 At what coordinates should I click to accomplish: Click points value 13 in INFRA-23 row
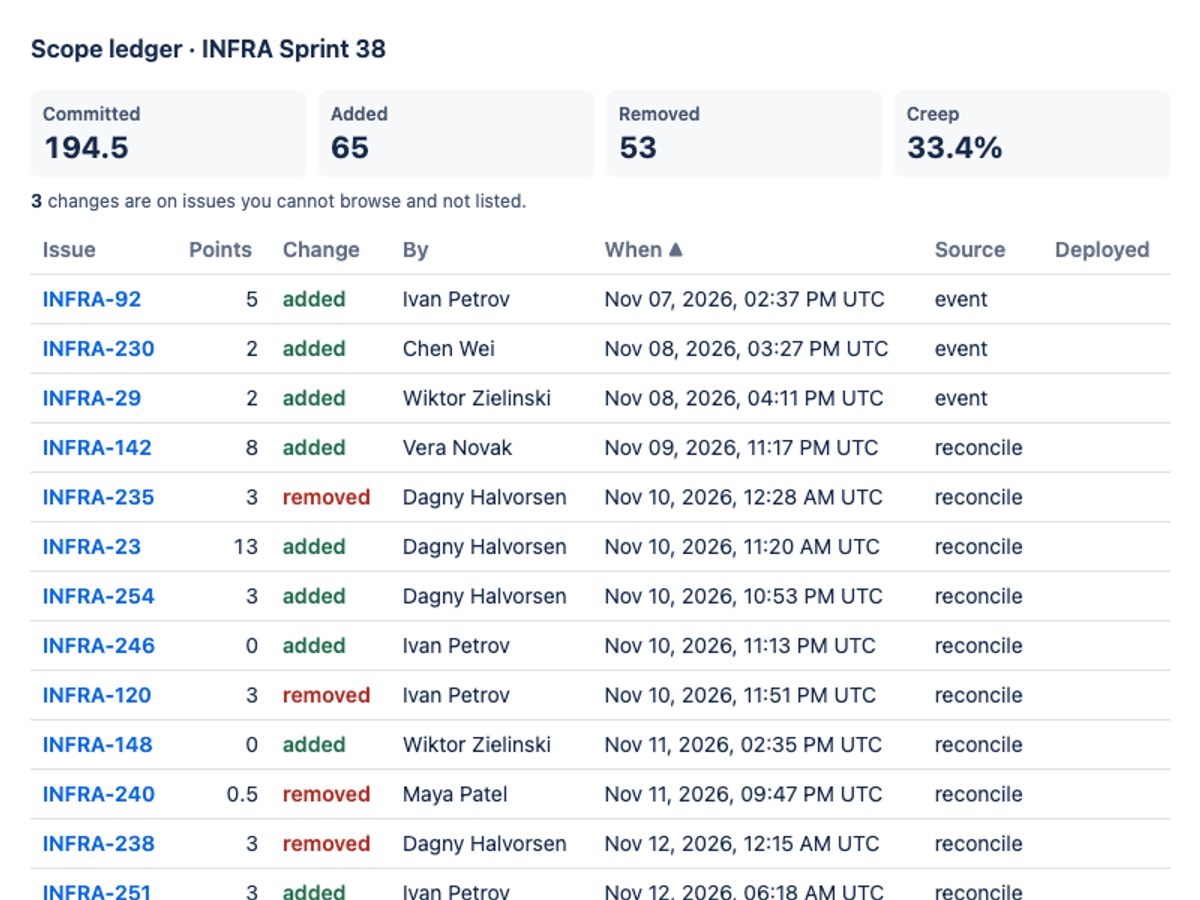pyautogui.click(x=245, y=547)
